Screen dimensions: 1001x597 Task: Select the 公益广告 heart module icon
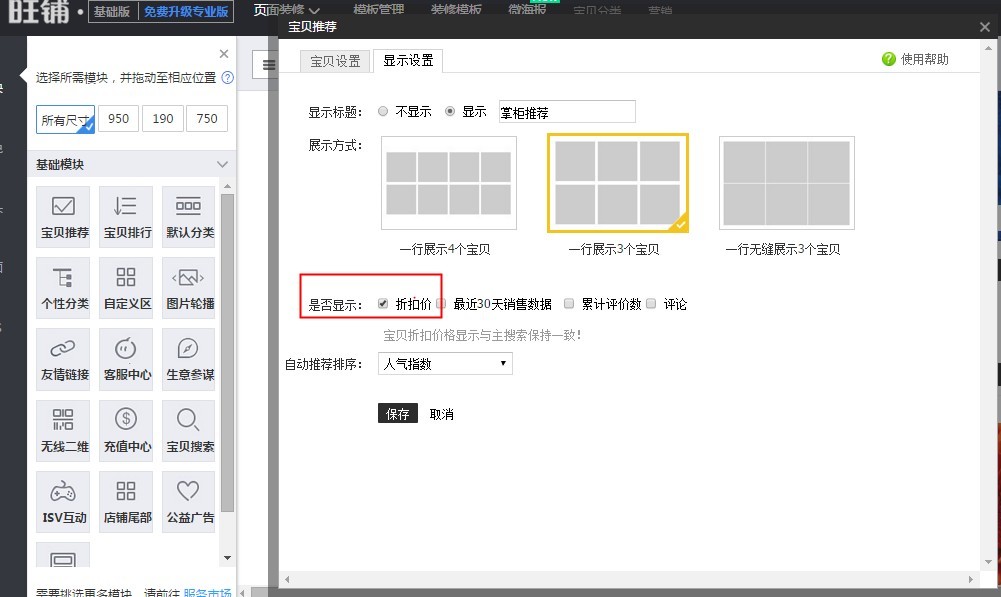[189, 502]
